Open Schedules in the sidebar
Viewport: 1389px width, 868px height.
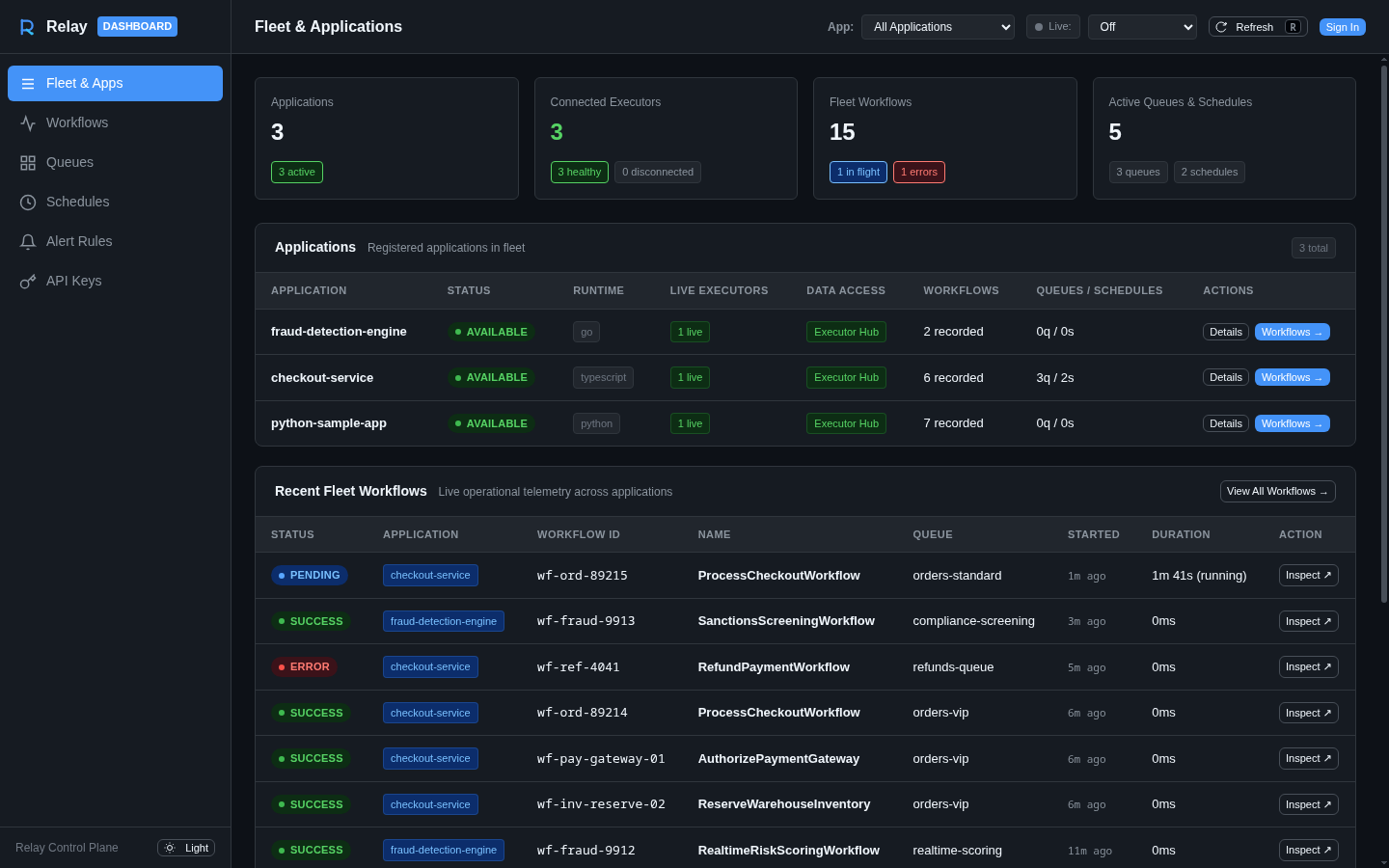tap(115, 202)
